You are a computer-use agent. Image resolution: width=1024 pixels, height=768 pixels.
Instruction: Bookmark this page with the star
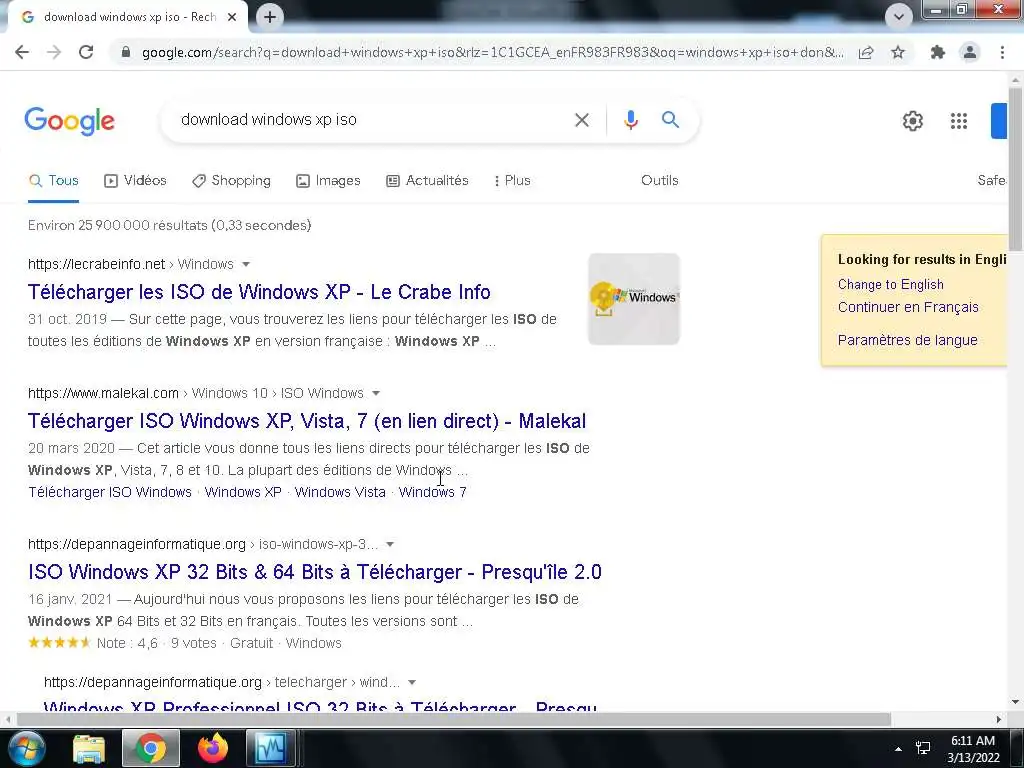pos(898,52)
